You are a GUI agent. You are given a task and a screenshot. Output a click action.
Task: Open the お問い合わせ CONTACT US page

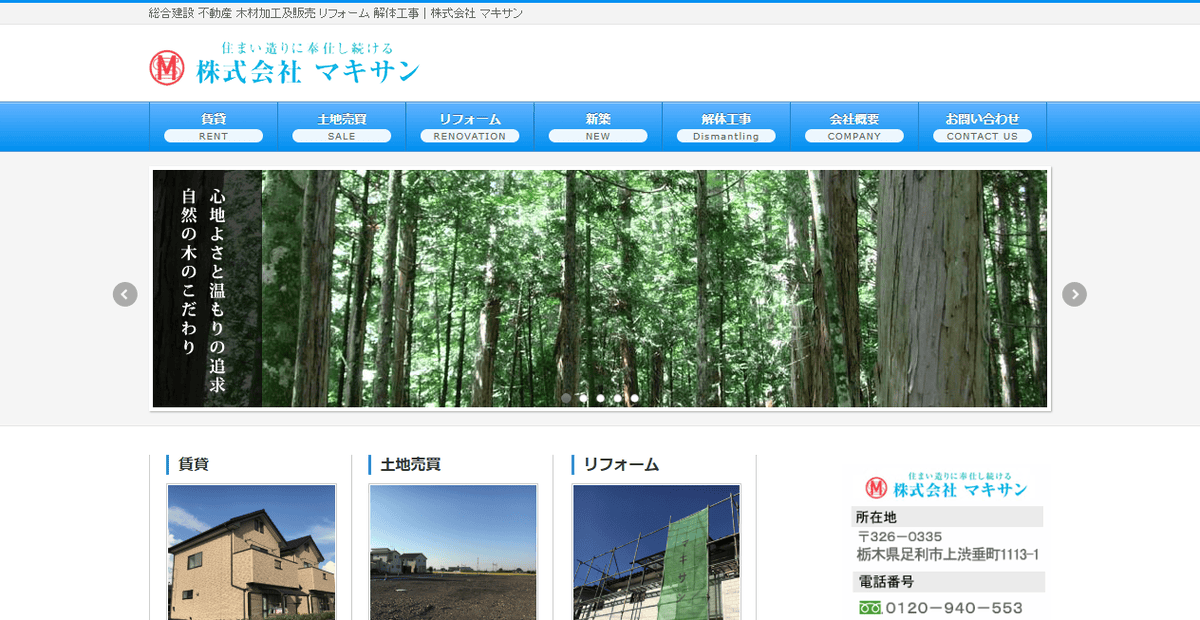[982, 125]
